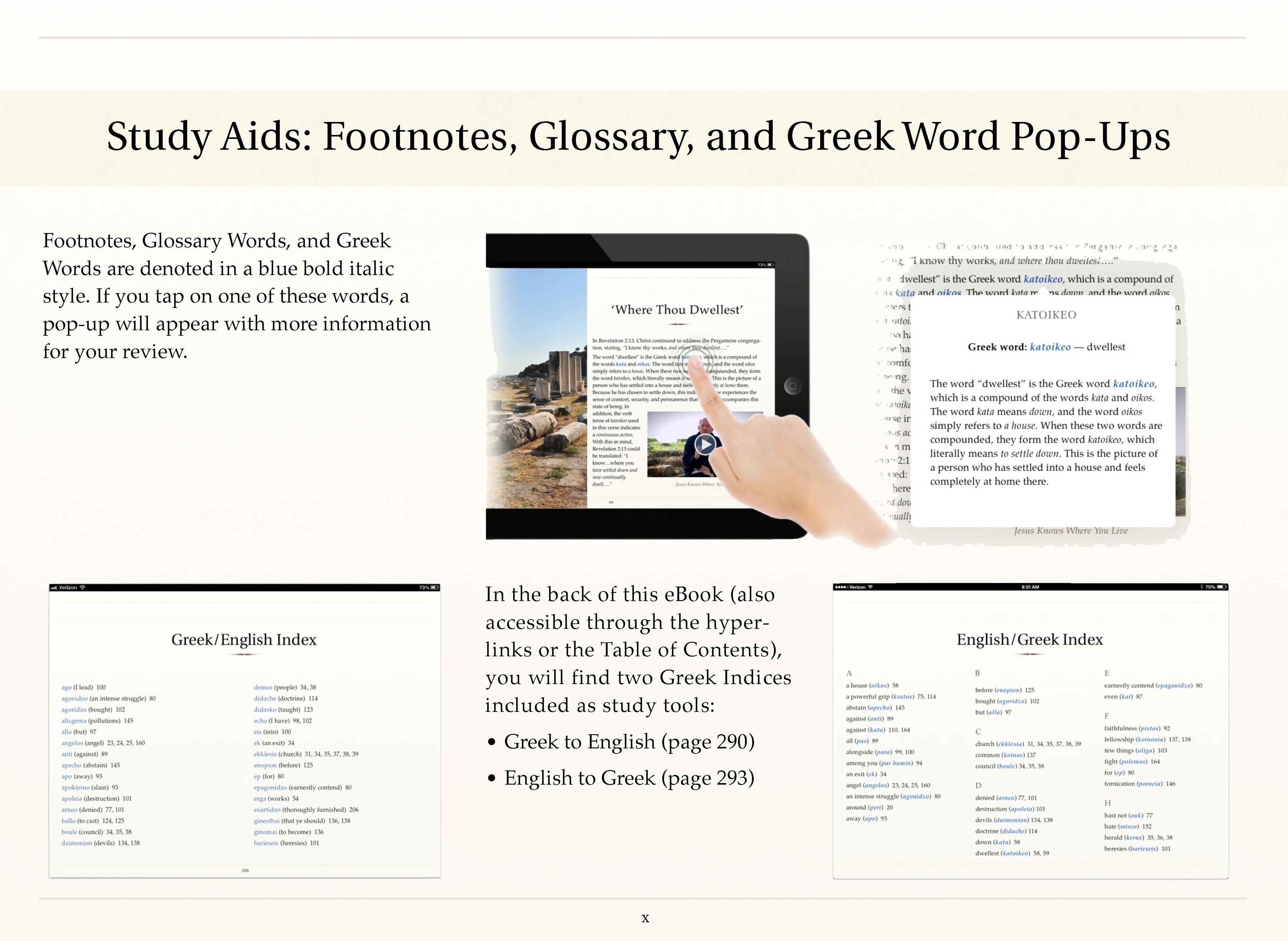The image size is (1288, 941).
Task: Click 'Jesus Knows Where You Live' caption
Action: tap(1071, 531)
